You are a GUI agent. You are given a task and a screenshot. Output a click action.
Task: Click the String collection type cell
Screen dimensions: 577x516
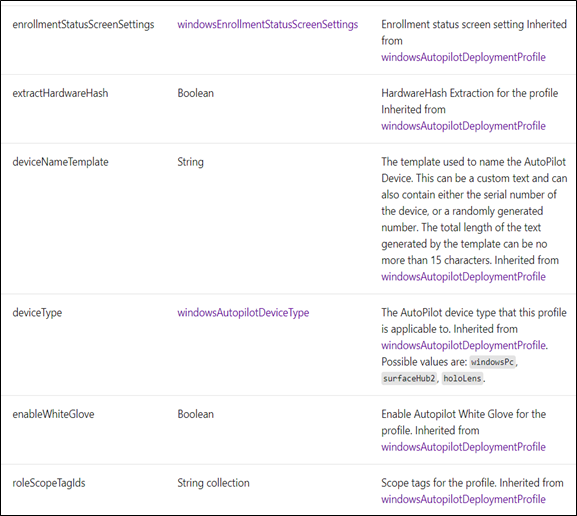213,483
